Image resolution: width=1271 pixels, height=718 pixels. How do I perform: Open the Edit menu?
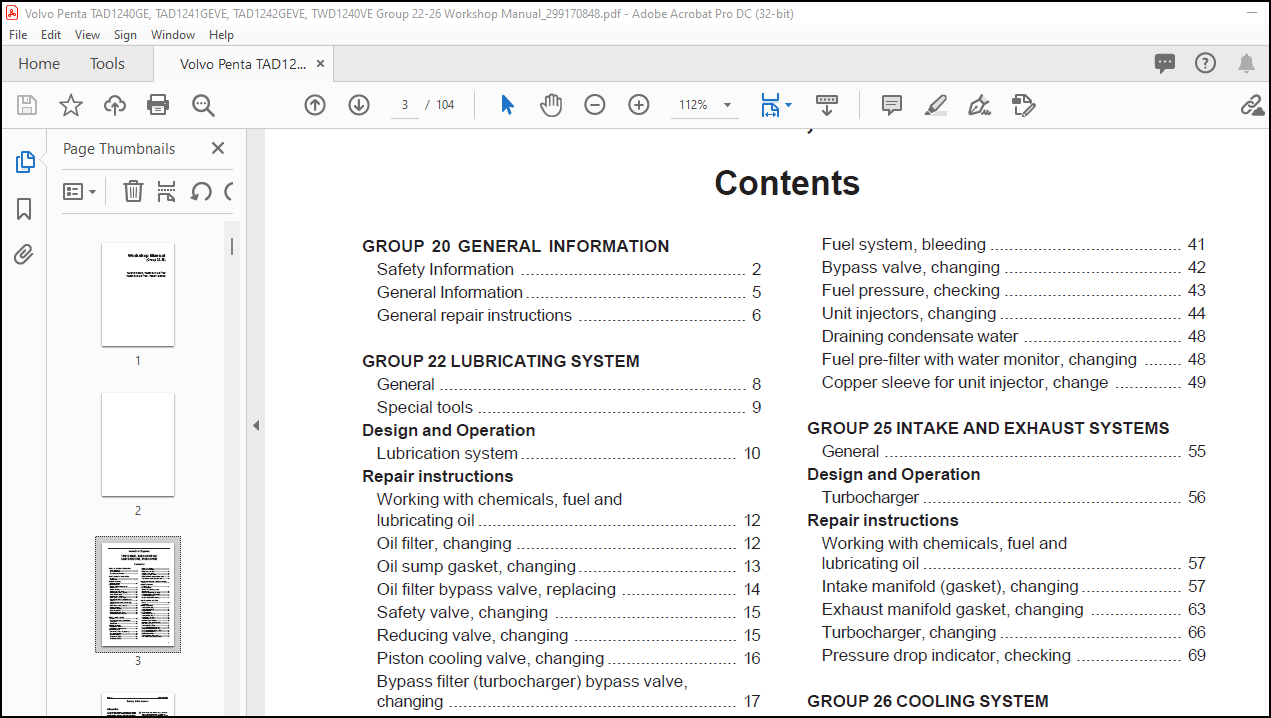pyautogui.click(x=51, y=34)
